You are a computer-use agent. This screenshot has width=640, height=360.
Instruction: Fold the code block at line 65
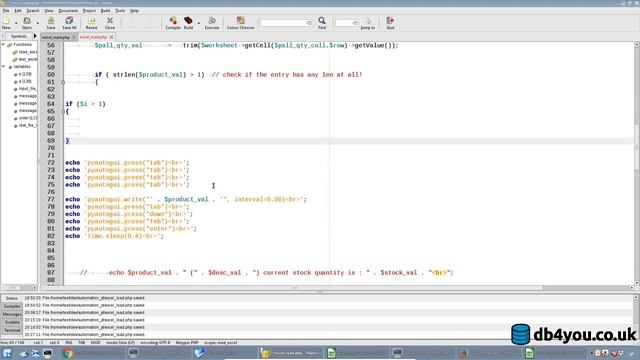click(63, 111)
